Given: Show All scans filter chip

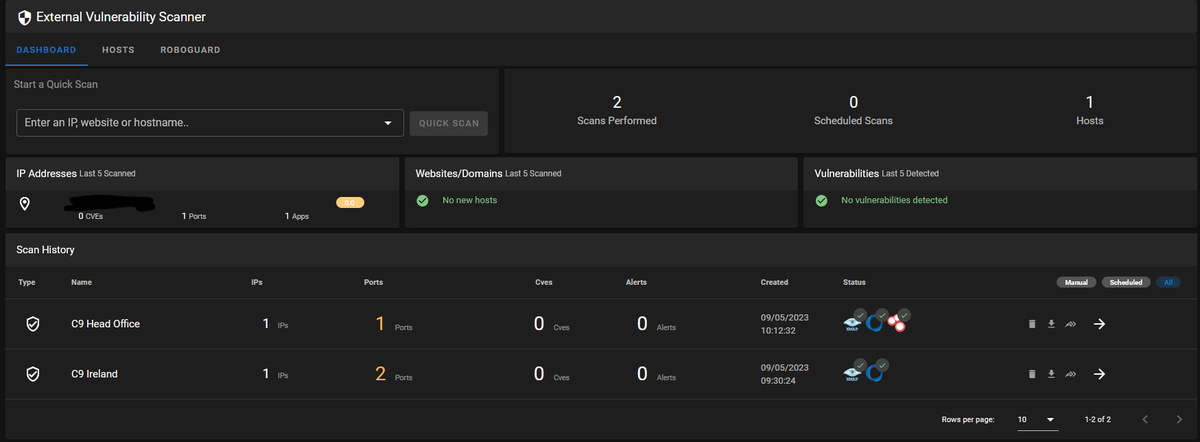Looking at the screenshot, I should pos(1170,282).
